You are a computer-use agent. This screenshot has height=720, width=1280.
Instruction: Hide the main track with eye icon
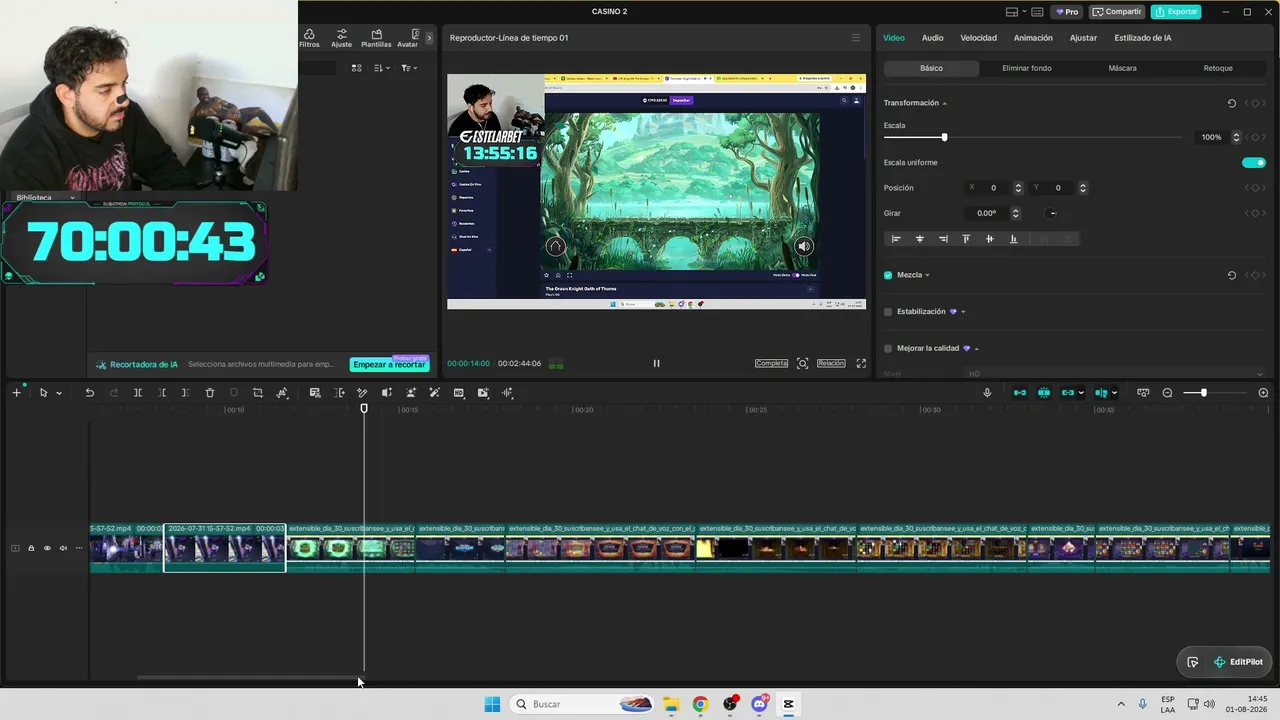[47, 548]
